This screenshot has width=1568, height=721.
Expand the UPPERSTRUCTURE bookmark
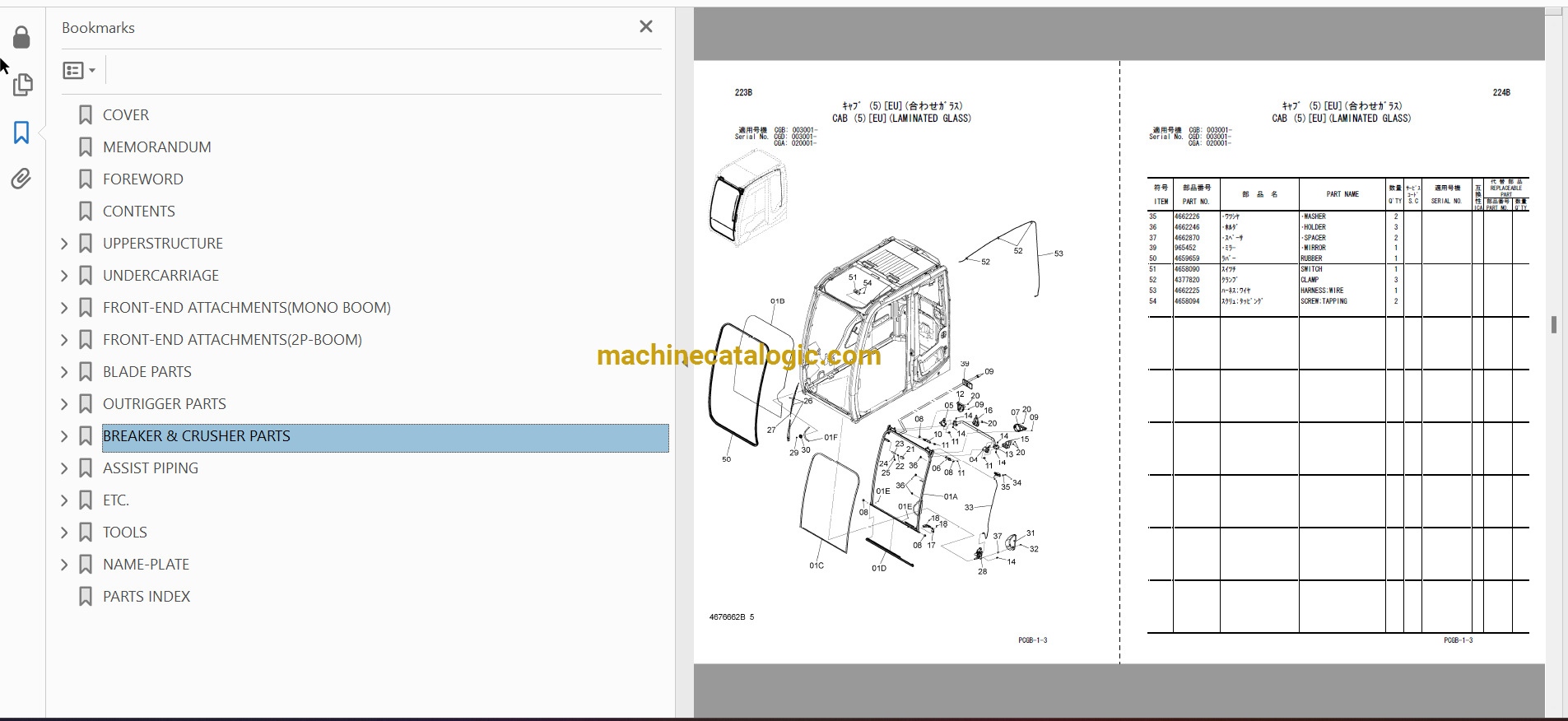pos(64,244)
